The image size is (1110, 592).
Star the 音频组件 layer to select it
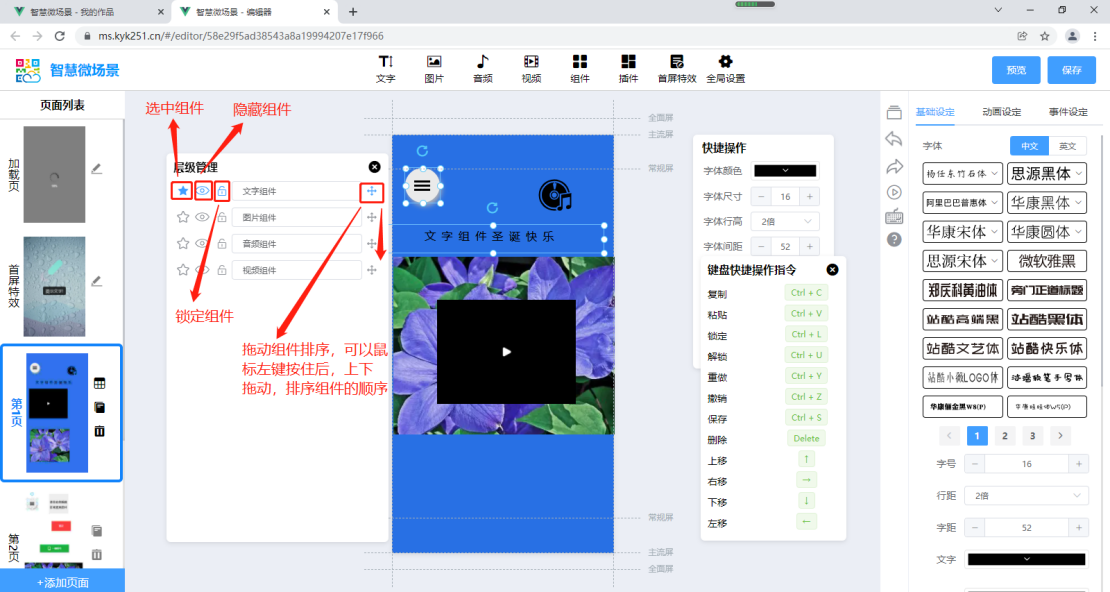pyautogui.click(x=183, y=243)
